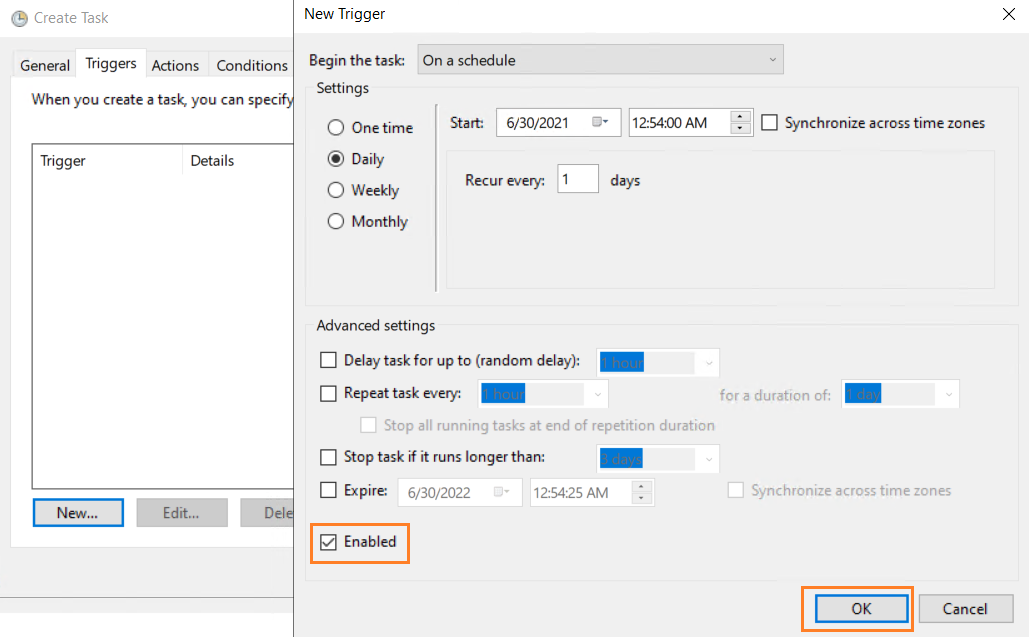Check Stop task if it runs longer
The width and height of the screenshot is (1029, 637).
coord(328,458)
